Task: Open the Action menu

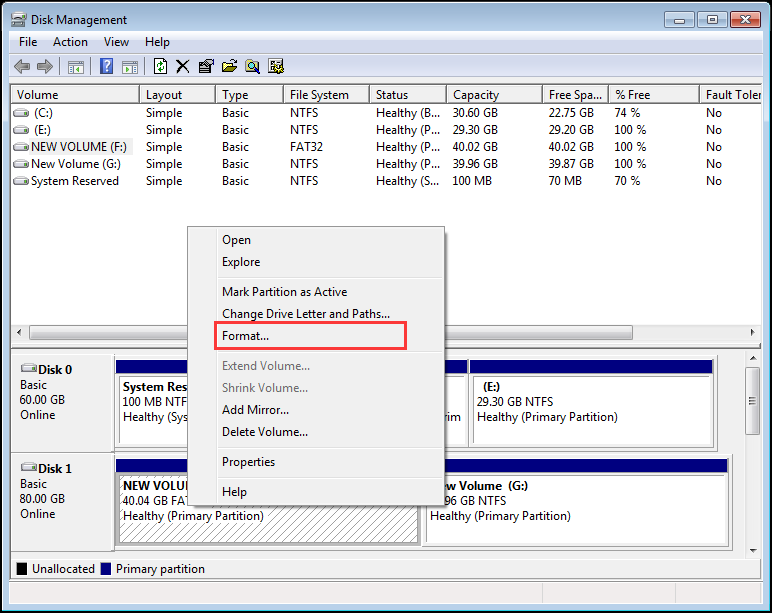Action: pyautogui.click(x=70, y=42)
